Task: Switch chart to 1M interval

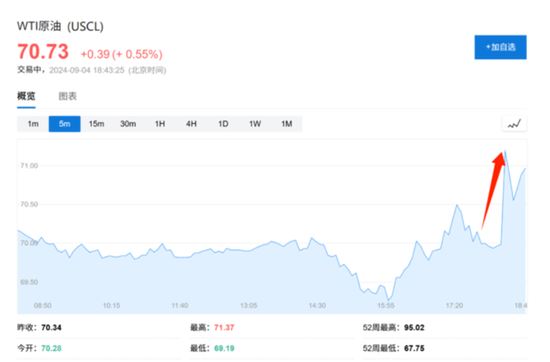Action: coord(287,124)
